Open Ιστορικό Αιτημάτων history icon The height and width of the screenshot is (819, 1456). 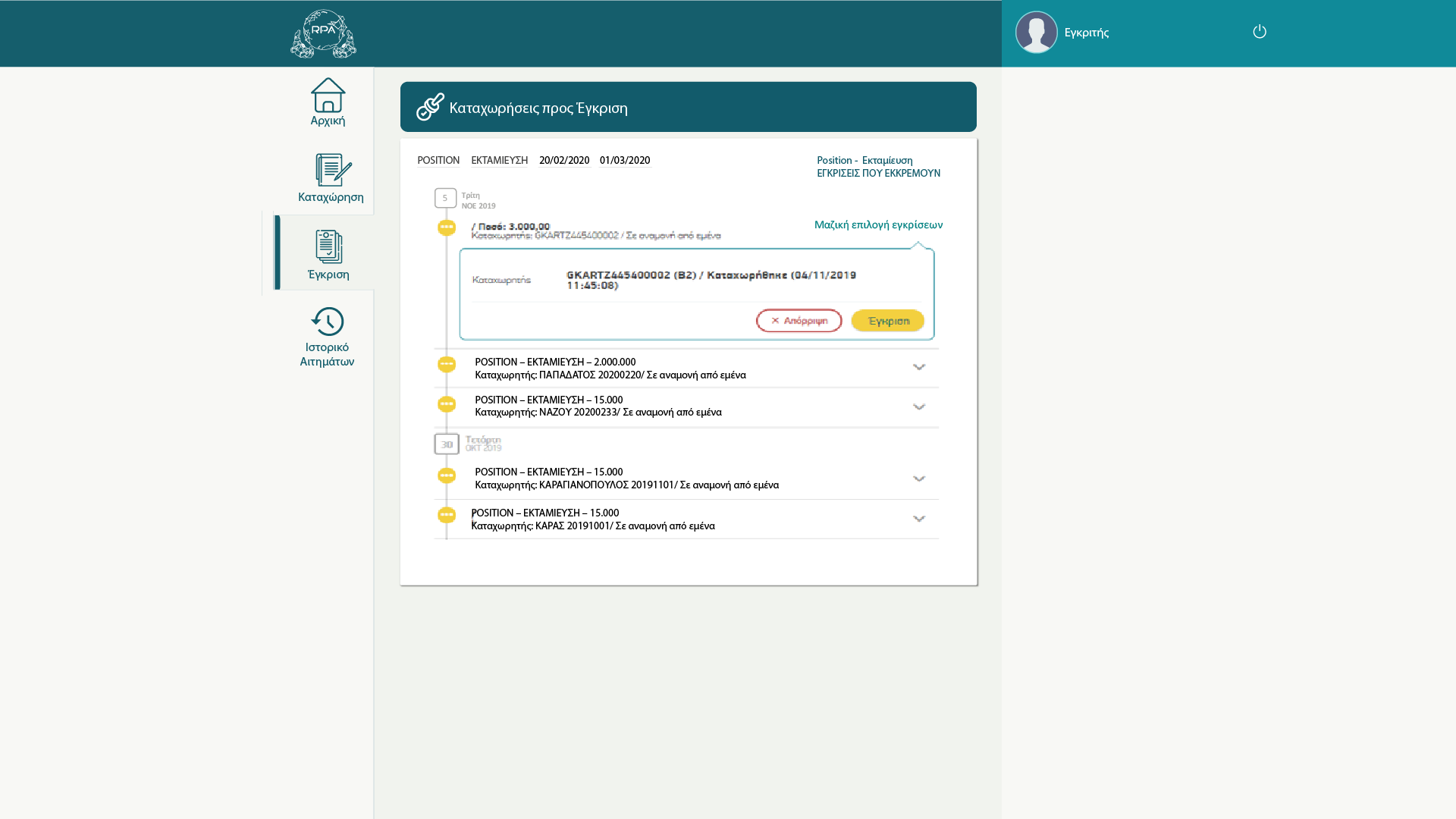click(x=328, y=322)
